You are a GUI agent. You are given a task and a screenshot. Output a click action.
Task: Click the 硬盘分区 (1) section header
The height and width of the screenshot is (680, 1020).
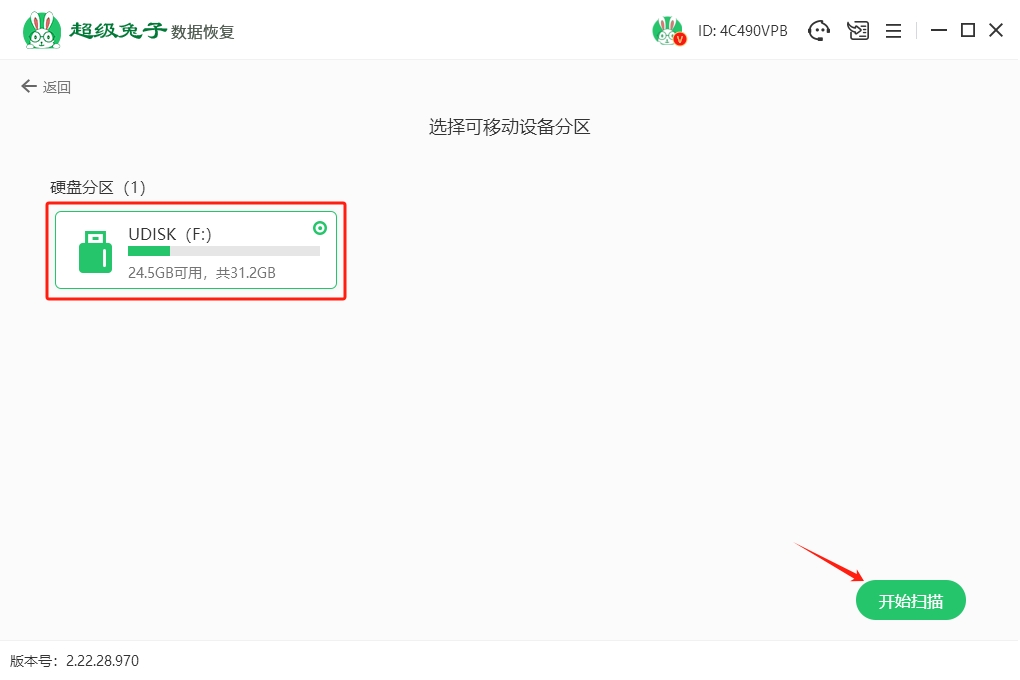[98, 187]
